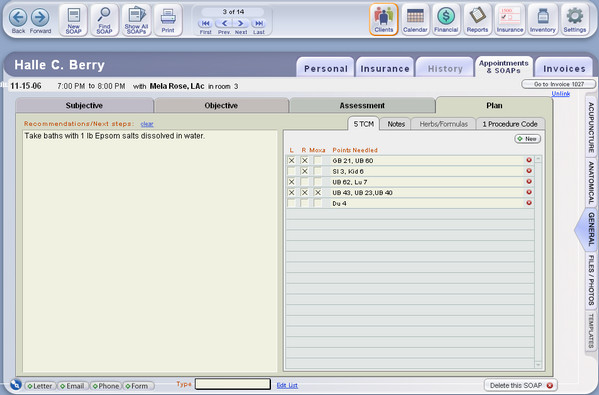The image size is (599, 395).
Task: Click Delete this SOAP button
Action: [x=521, y=385]
